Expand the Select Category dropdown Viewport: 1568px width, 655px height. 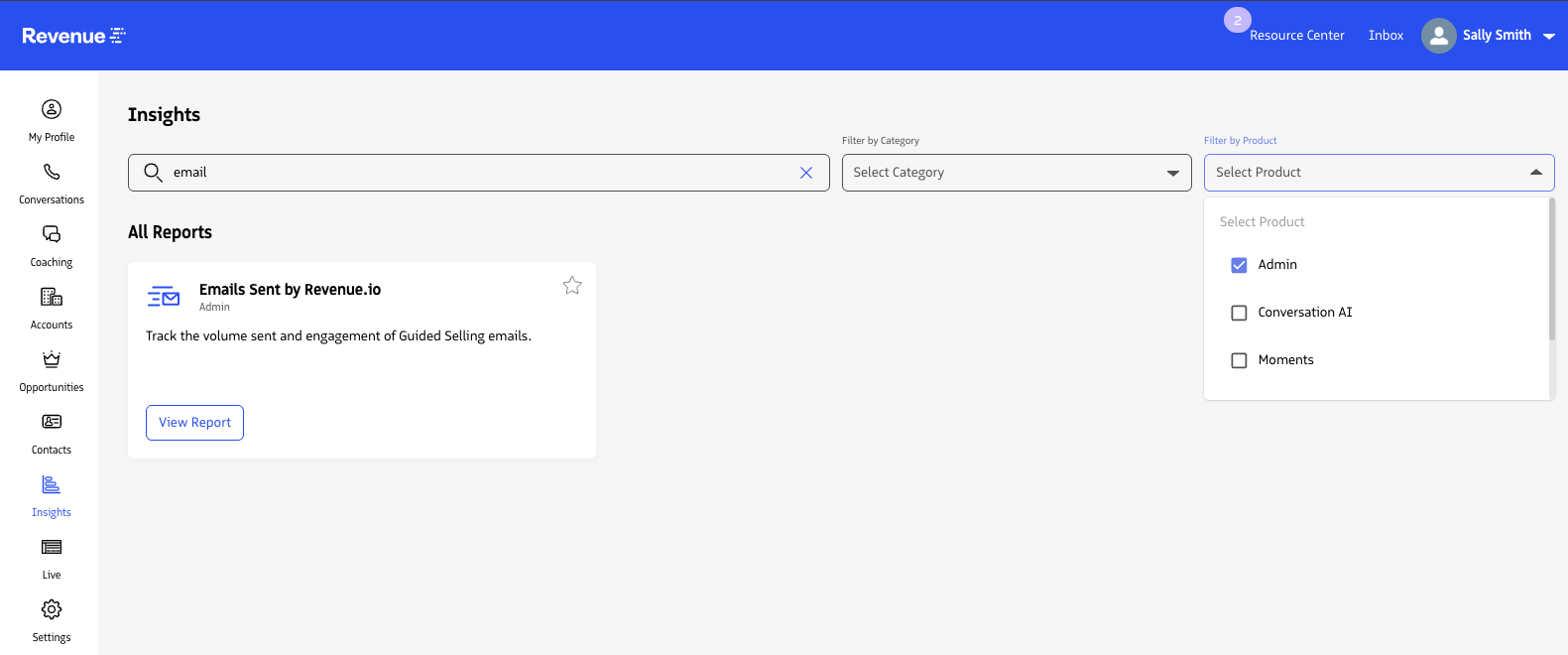1016,173
